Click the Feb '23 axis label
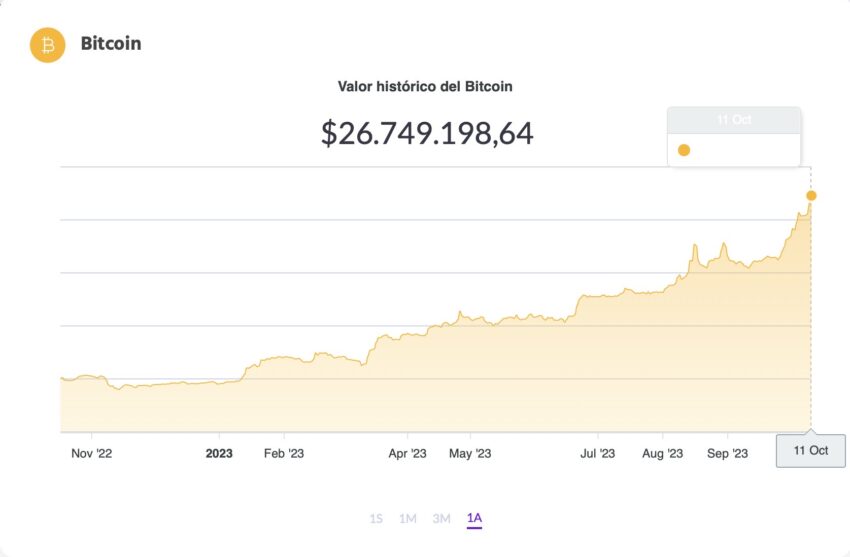Image resolution: width=850 pixels, height=557 pixels. coord(283,453)
